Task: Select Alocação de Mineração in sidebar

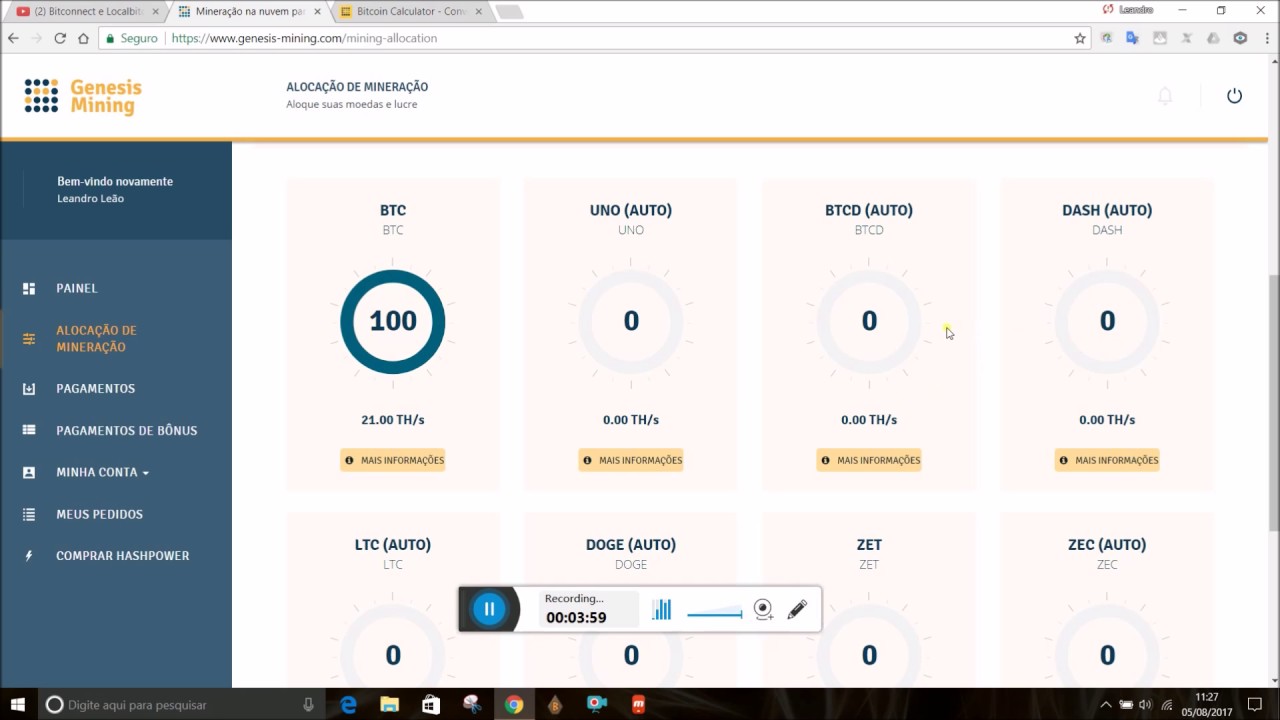Action: (x=96, y=339)
